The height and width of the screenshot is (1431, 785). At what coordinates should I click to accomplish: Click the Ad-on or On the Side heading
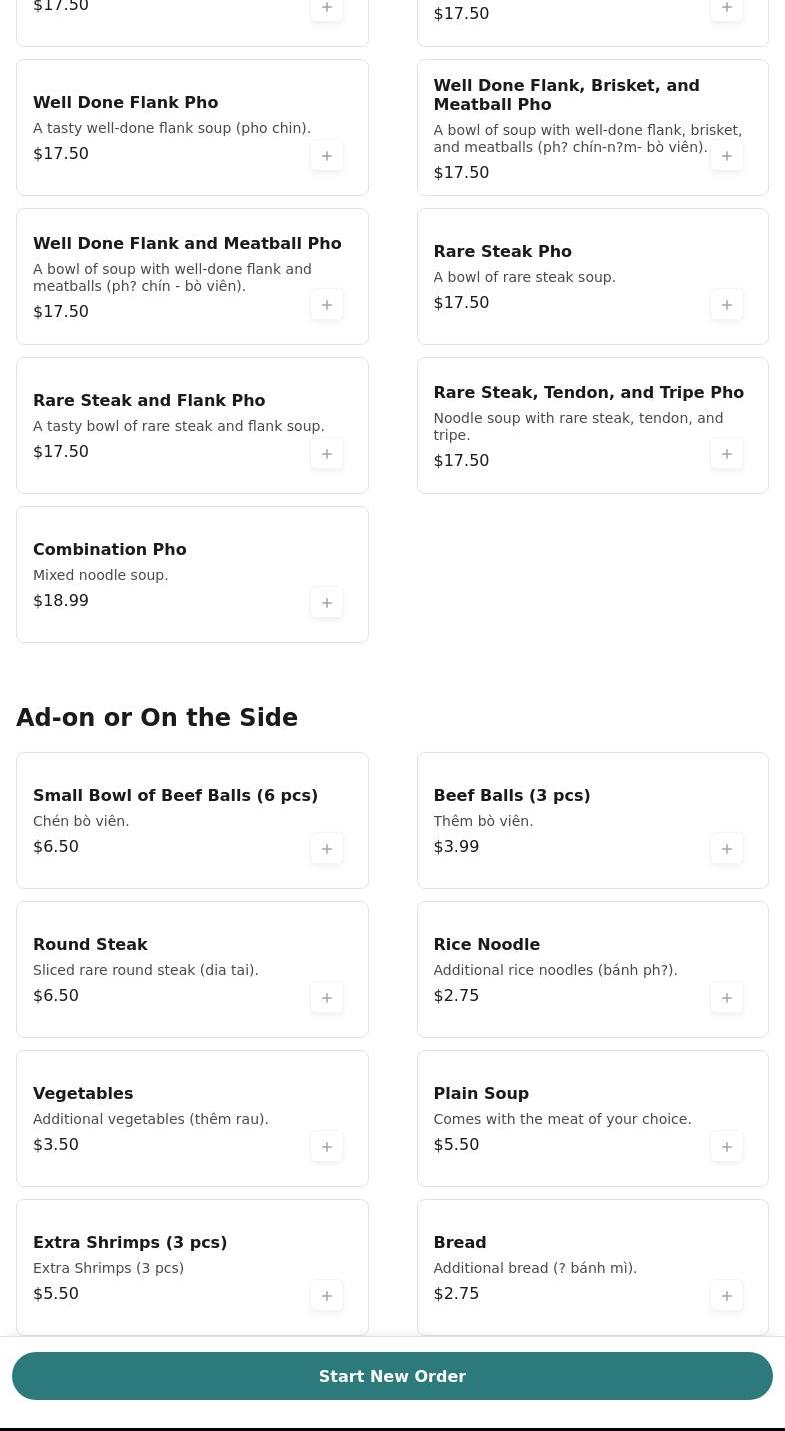[157, 718]
